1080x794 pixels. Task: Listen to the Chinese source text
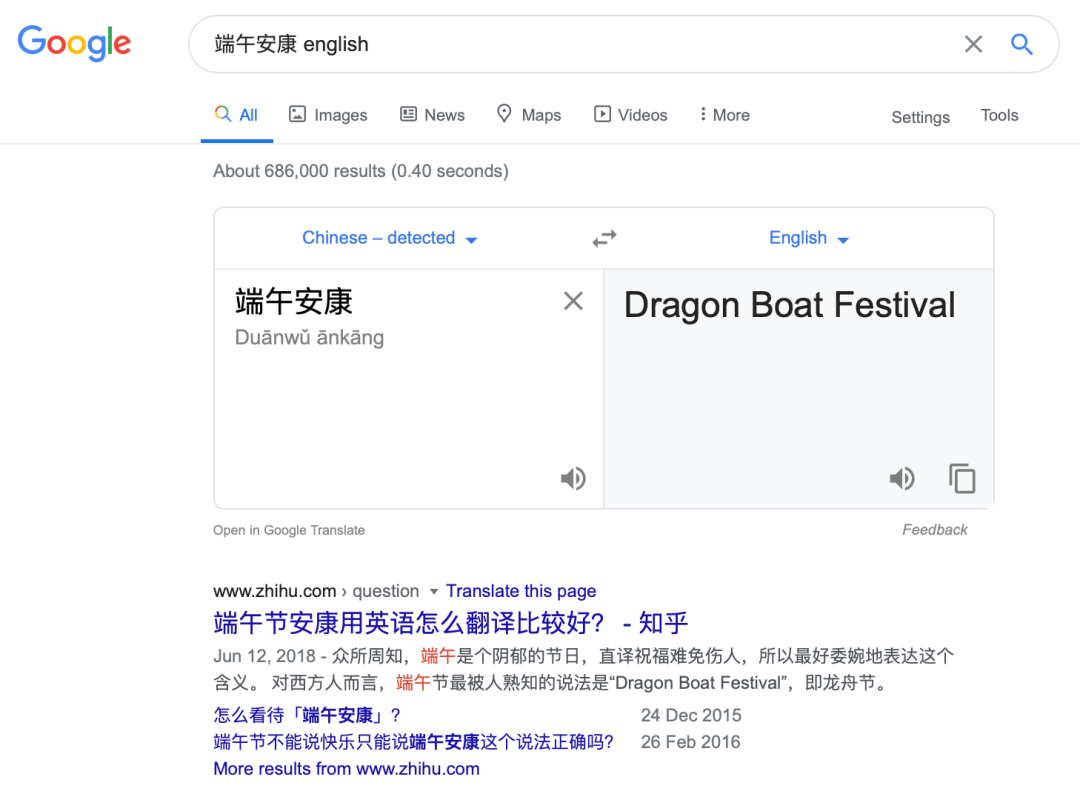573,478
